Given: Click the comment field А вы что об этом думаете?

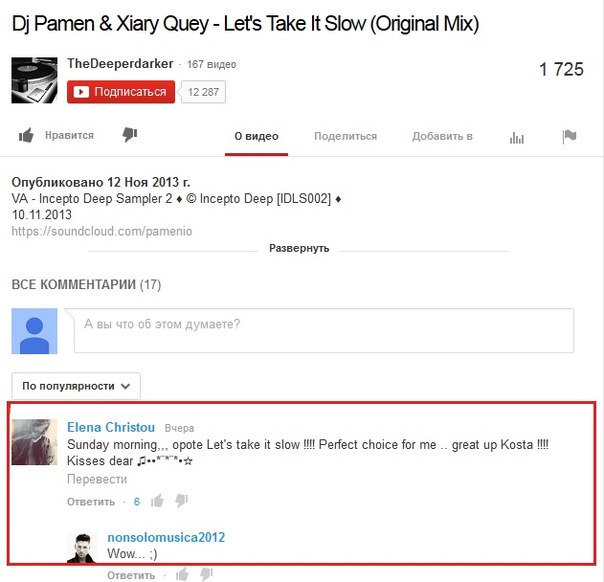Looking at the screenshot, I should click(324, 330).
